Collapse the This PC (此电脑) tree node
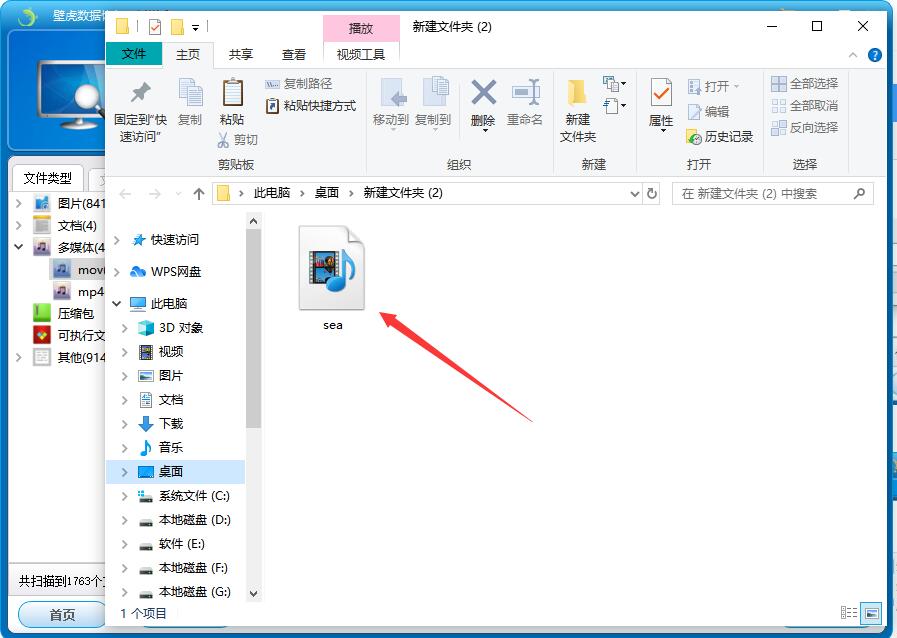Viewport: 897px width, 638px height. click(117, 304)
